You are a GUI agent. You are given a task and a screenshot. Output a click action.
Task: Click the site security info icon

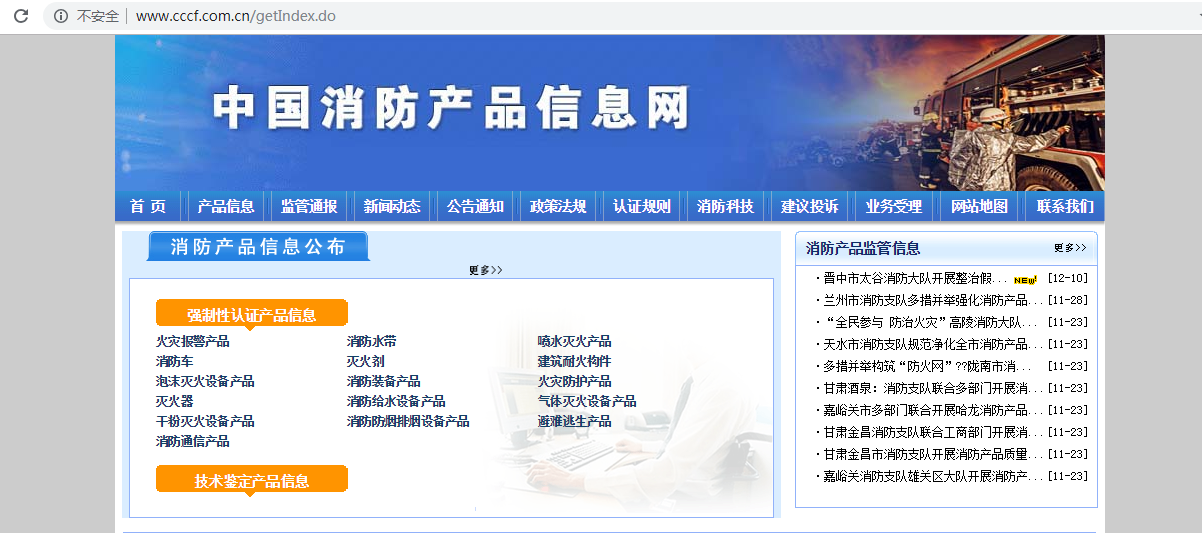click(x=62, y=16)
